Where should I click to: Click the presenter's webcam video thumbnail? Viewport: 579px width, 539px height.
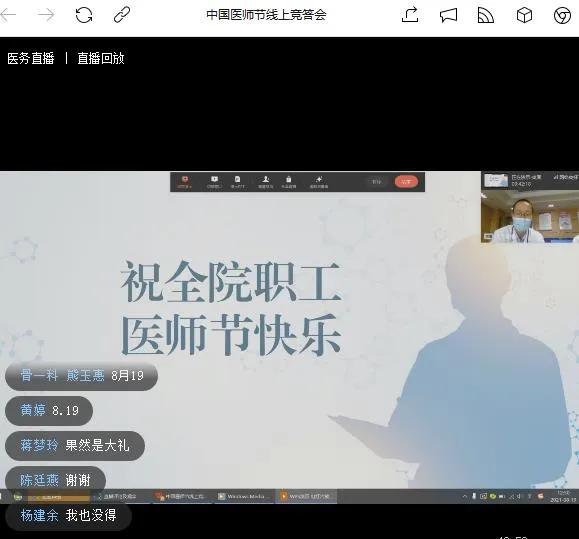530,216
